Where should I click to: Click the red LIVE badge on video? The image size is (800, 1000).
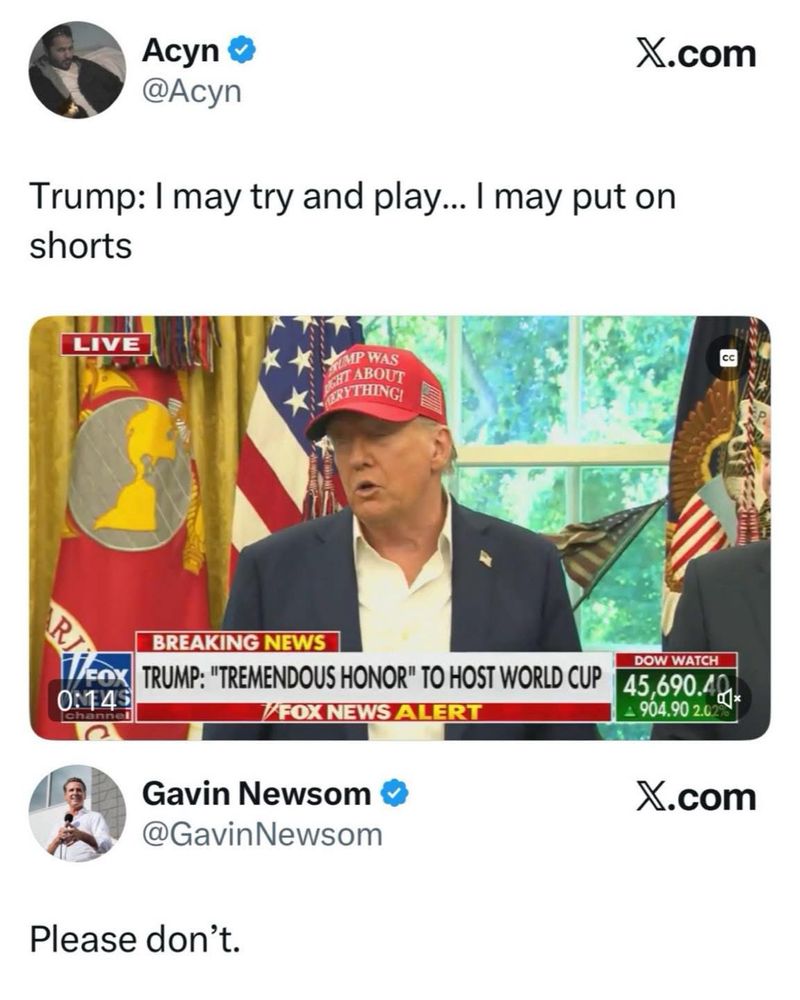click(107, 344)
